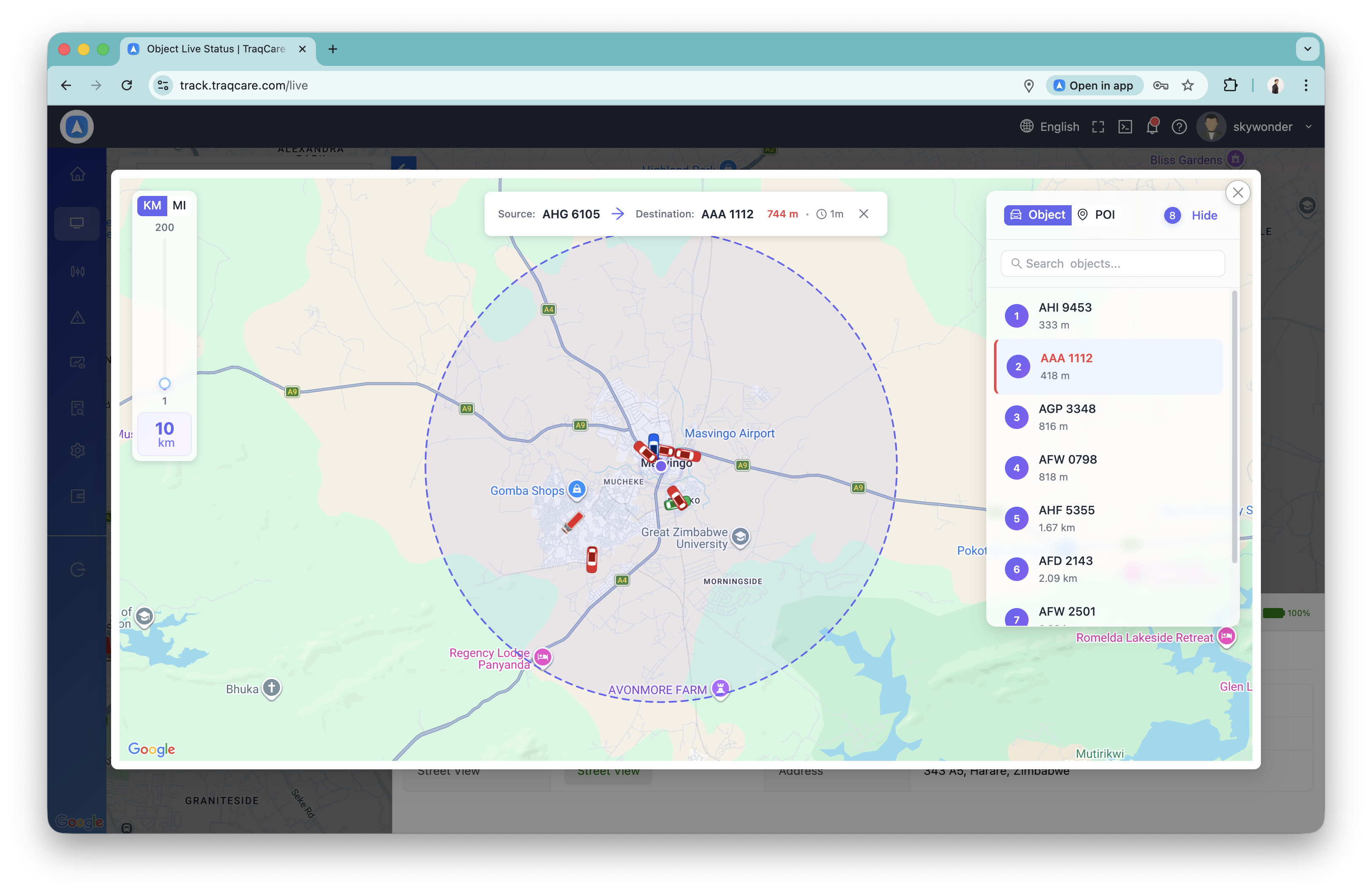Click Bhuka church marker
1372x896 pixels.
(272, 689)
